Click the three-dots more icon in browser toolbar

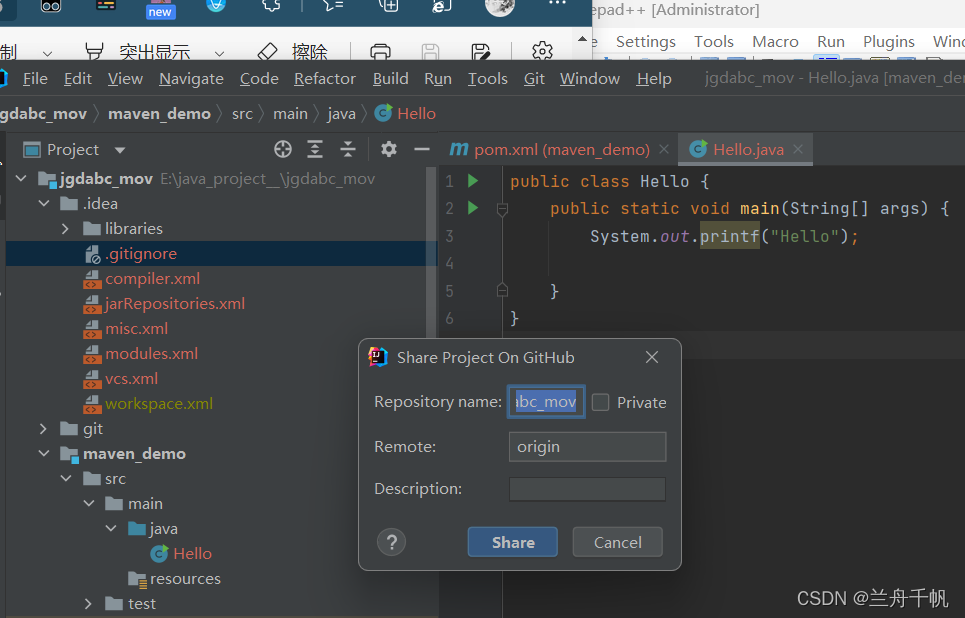(557, 4)
